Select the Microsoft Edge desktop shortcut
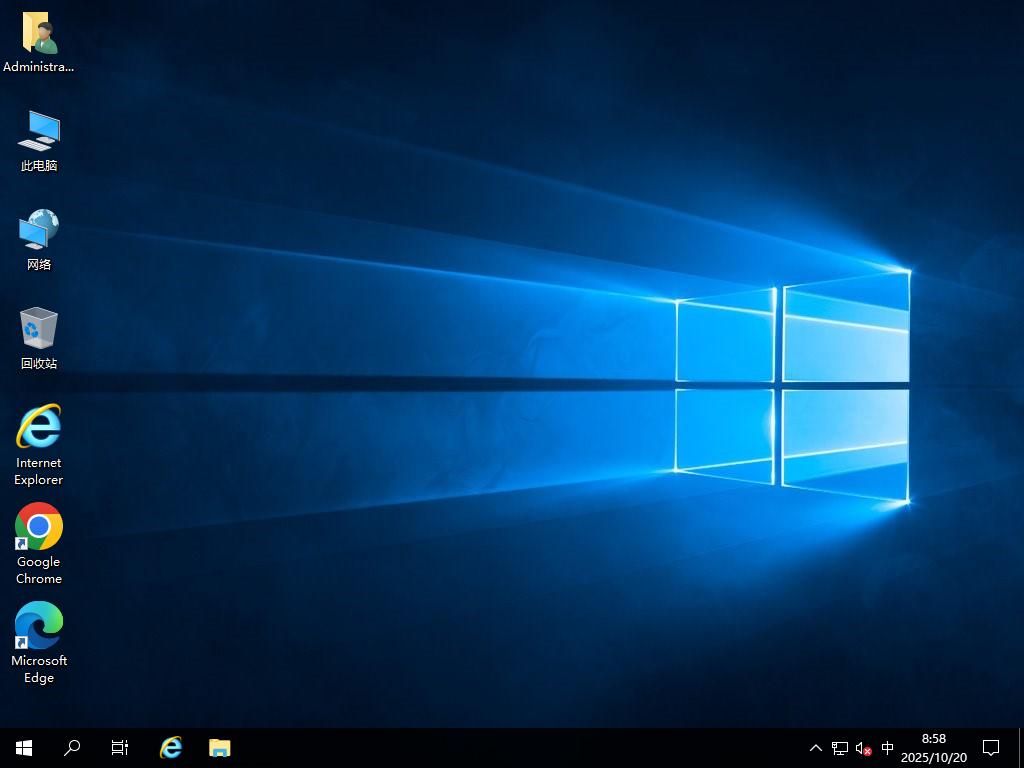The image size is (1024, 768). [x=39, y=626]
